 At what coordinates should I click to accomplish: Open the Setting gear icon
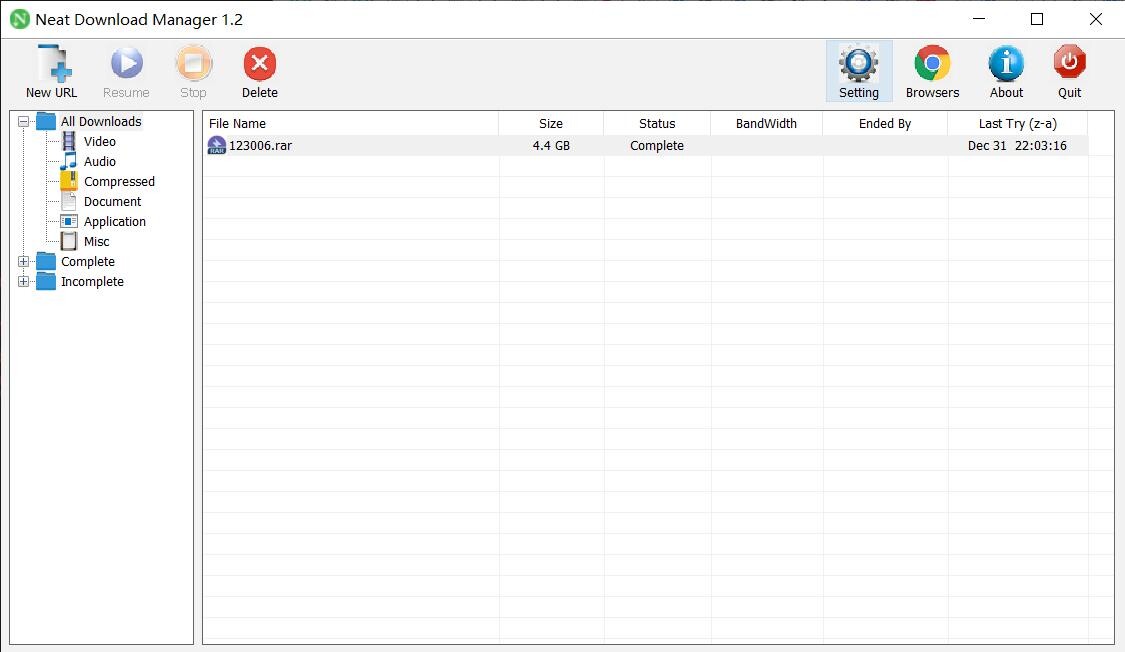(x=858, y=64)
